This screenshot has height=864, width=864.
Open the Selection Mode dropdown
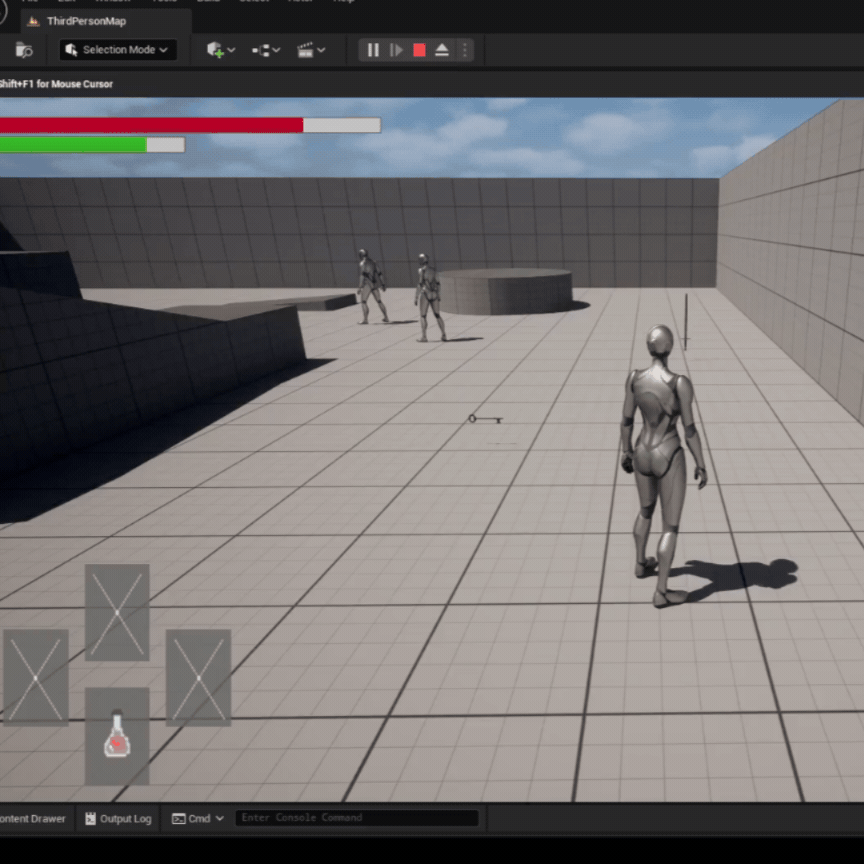118,50
